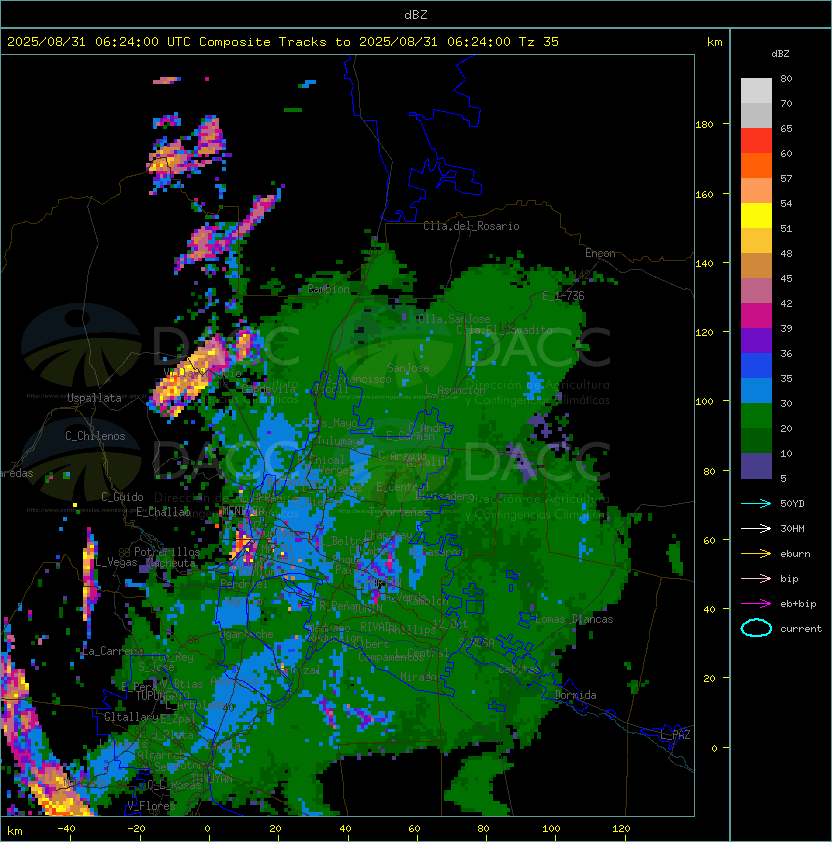This screenshot has height=842, width=832.
Task: Click the 'L_Asuncion' place label
Action: [455, 390]
